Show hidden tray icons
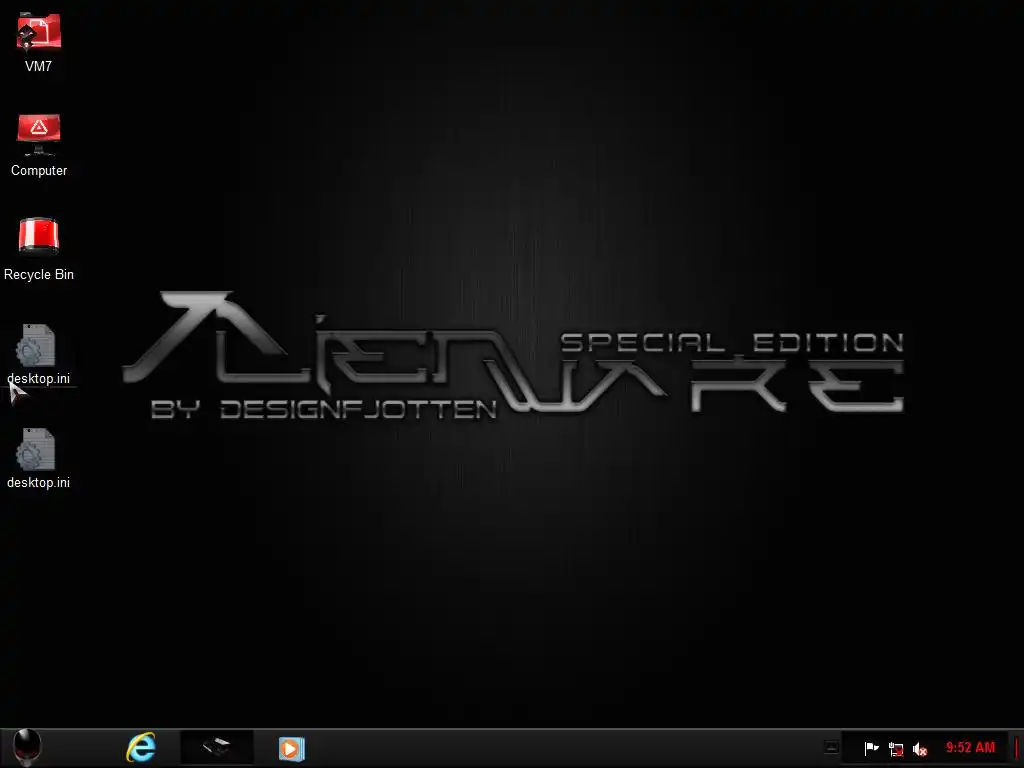1024x768 pixels. [831, 747]
